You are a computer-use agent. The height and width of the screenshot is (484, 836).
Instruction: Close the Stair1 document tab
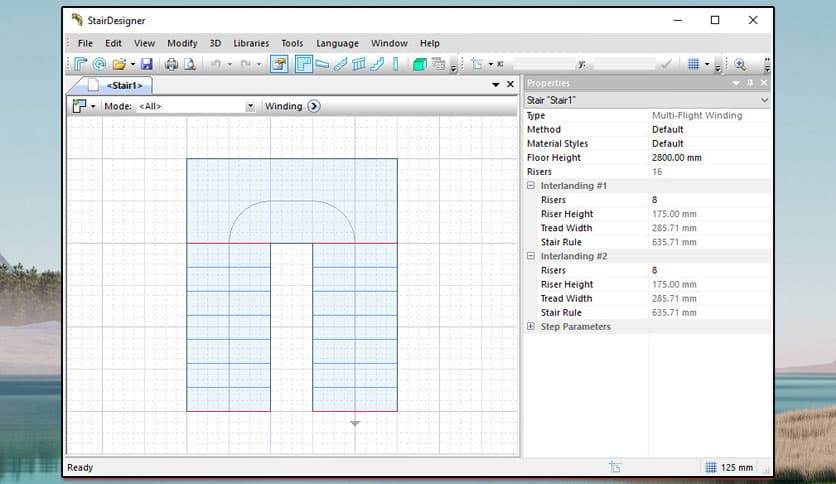coord(510,84)
